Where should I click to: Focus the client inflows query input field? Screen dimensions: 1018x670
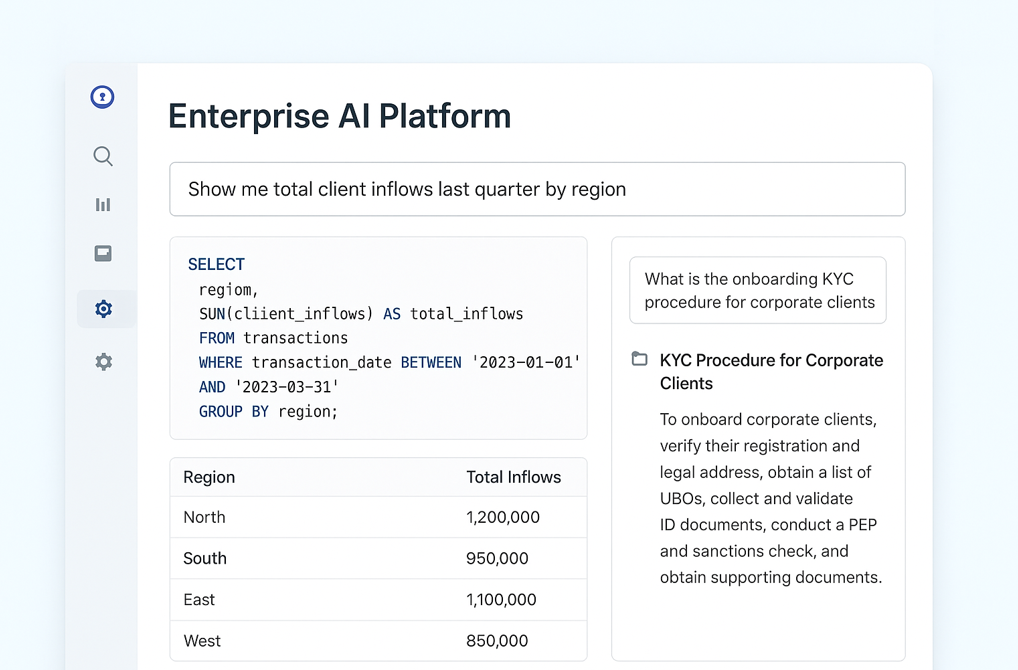pos(537,189)
